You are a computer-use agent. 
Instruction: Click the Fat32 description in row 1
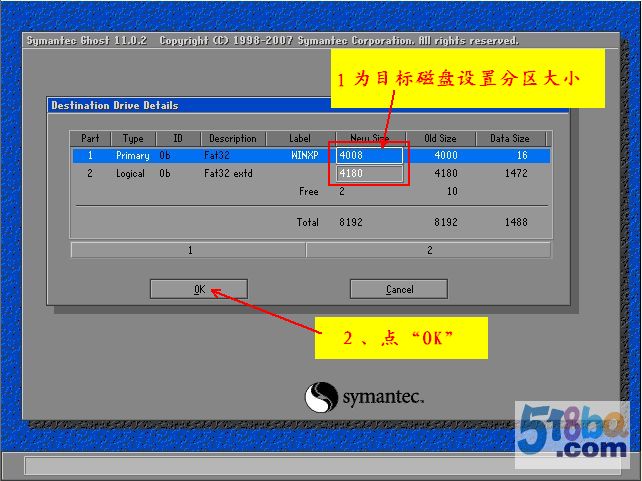(217, 155)
